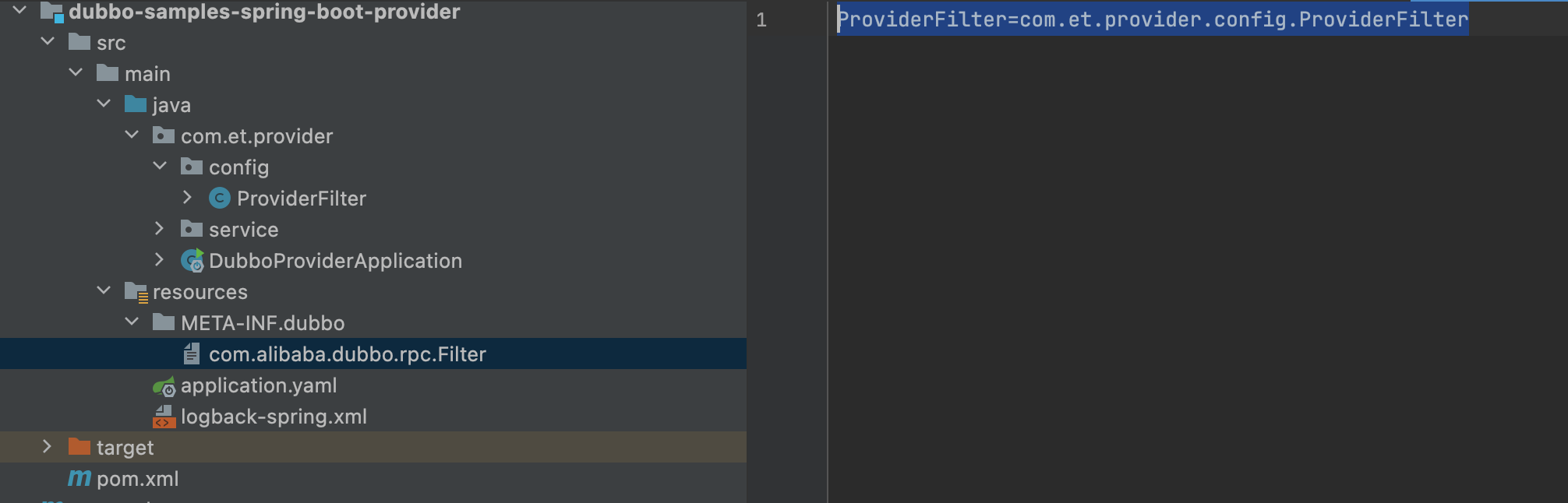
Task: Click the resources folder icon
Action: click(136, 293)
